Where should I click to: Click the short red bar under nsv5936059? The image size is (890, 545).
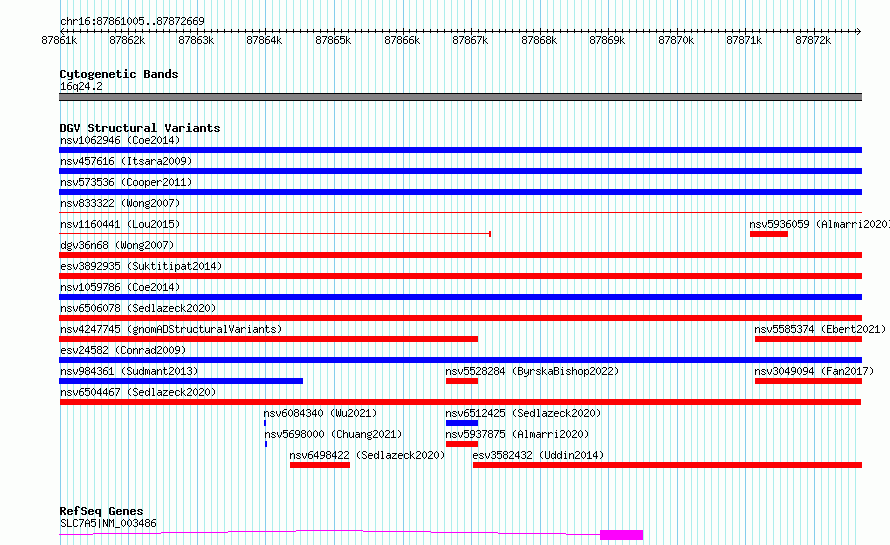pyautogui.click(x=769, y=234)
